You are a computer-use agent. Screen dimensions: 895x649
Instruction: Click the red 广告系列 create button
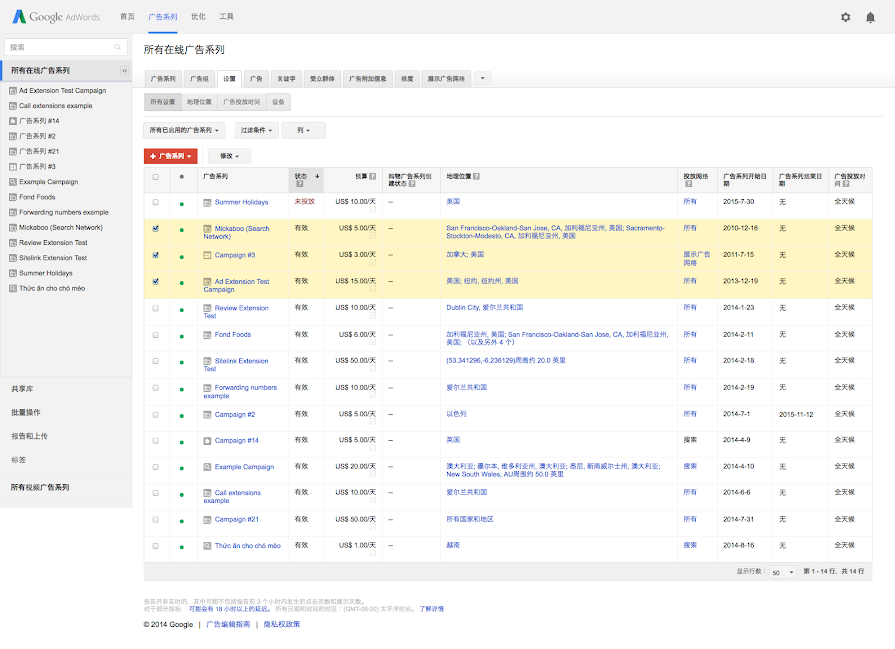pos(170,156)
